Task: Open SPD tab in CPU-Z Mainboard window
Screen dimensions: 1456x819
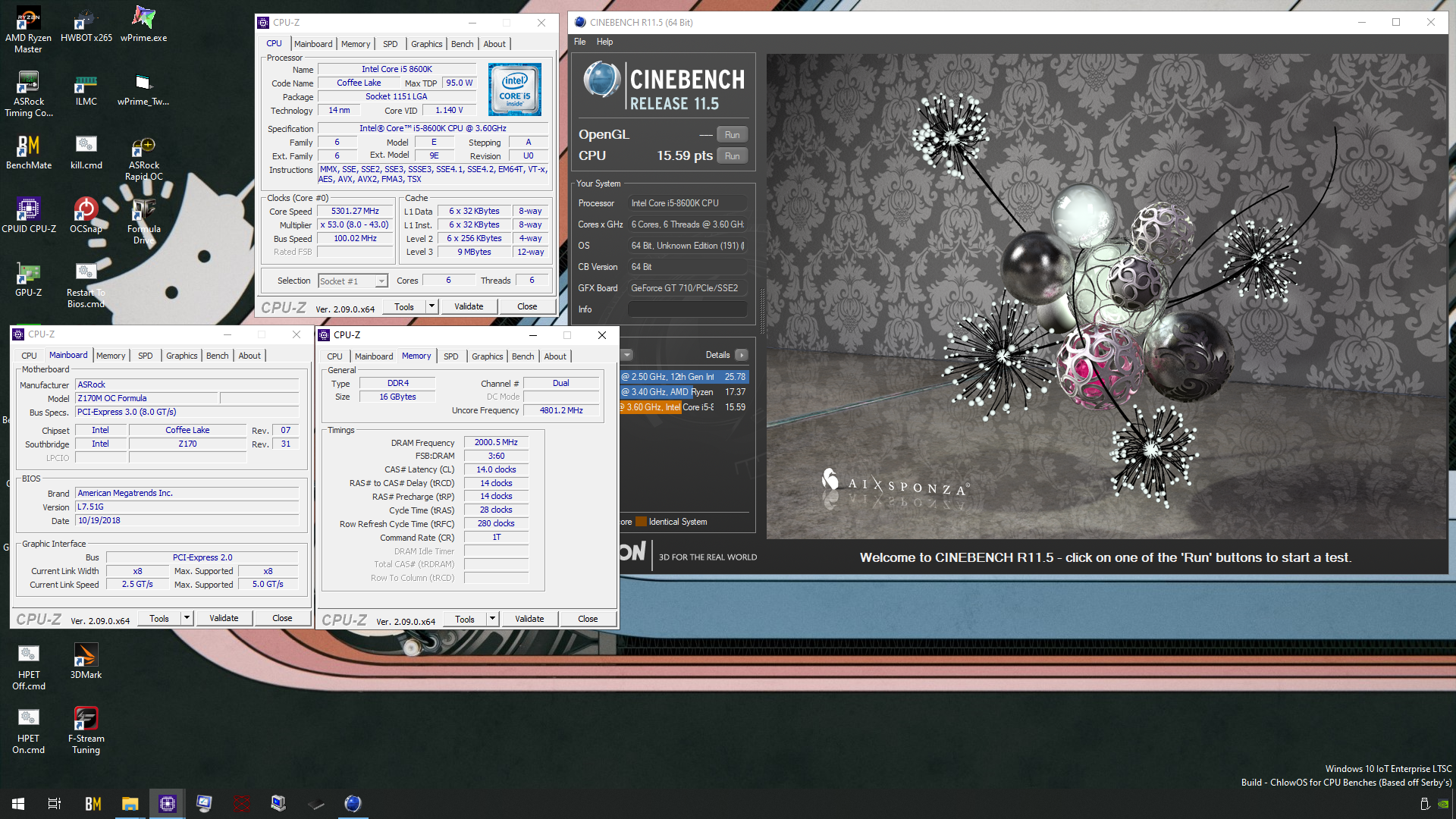Action: 146,356
